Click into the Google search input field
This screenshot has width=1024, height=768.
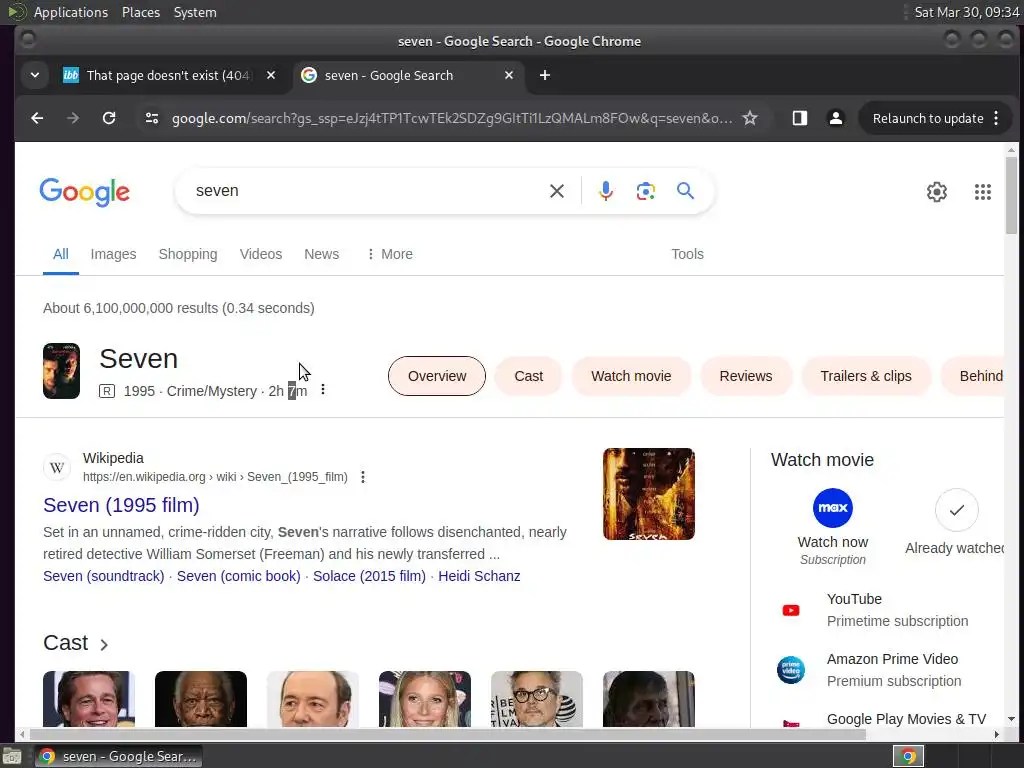pos(366,191)
